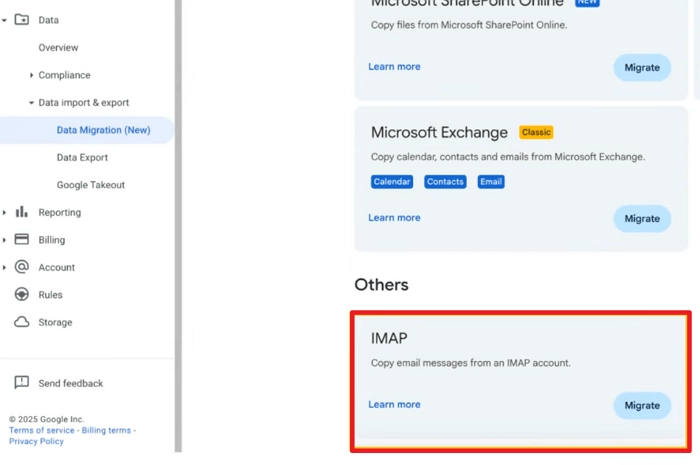The image size is (700, 465).
Task: Click the Billing credit card icon
Action: [21, 239]
